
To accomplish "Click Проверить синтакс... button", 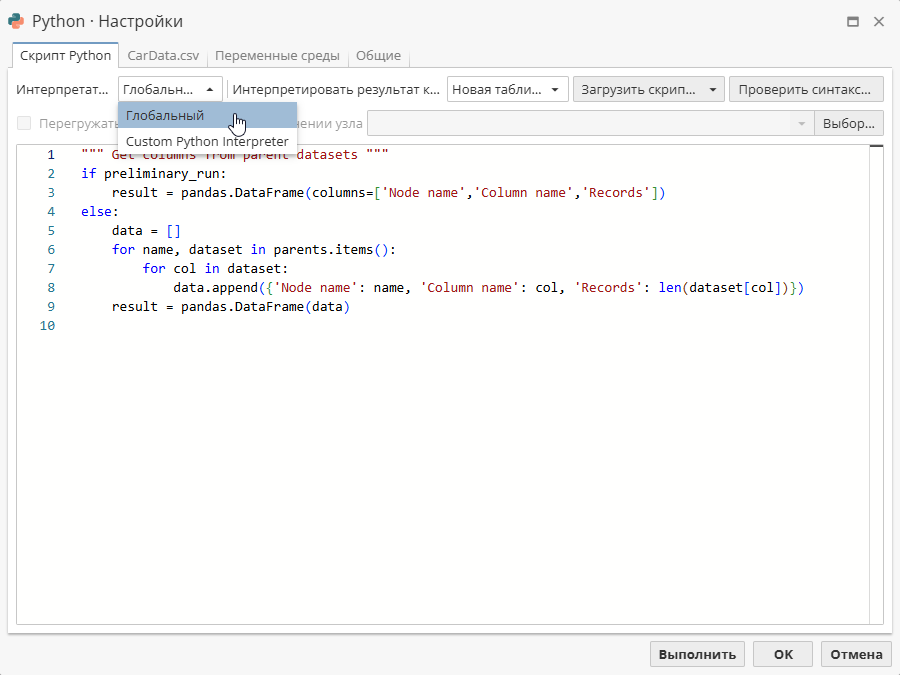I will click(x=806, y=90).
